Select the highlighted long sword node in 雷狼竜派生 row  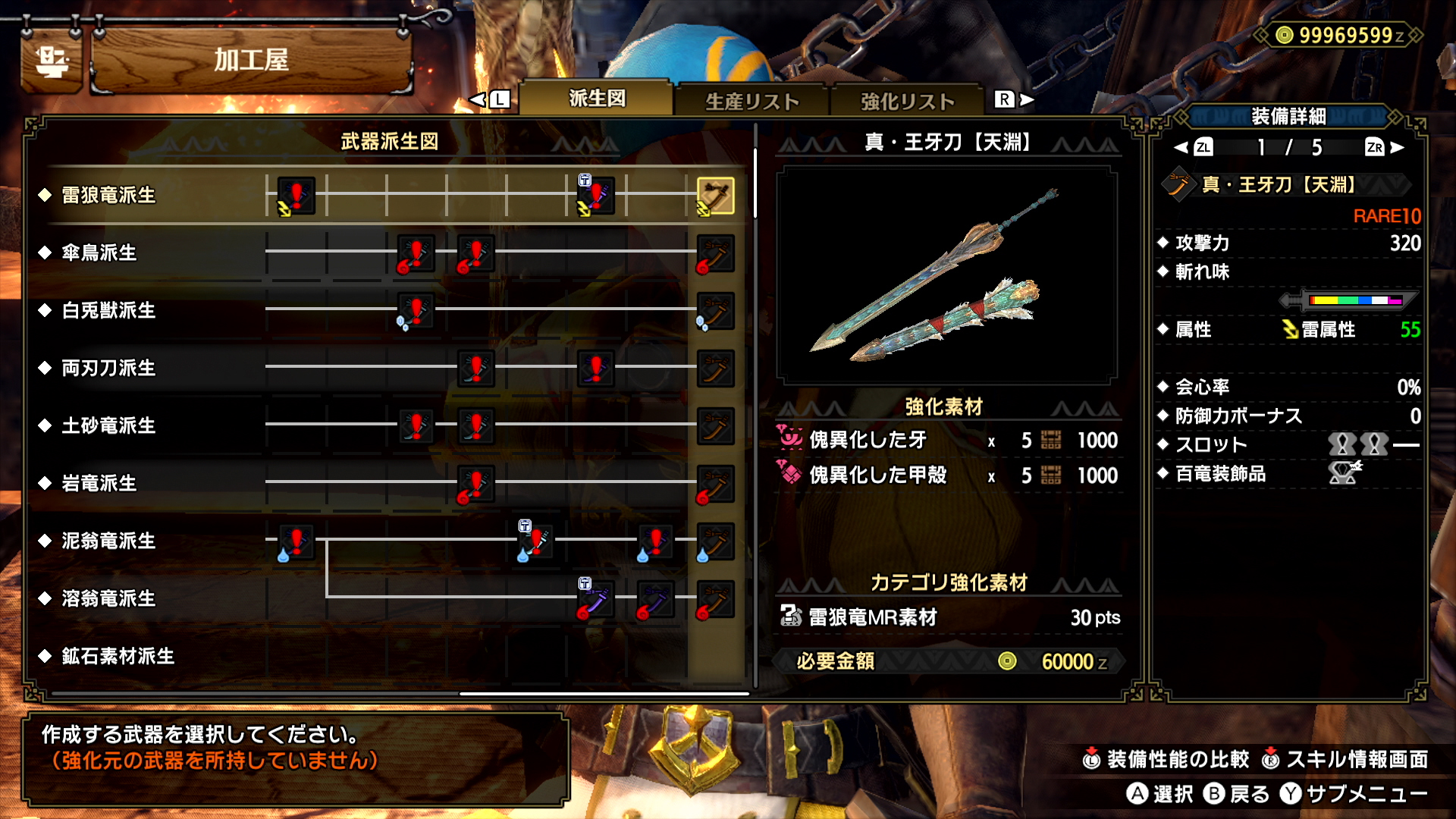[715, 196]
